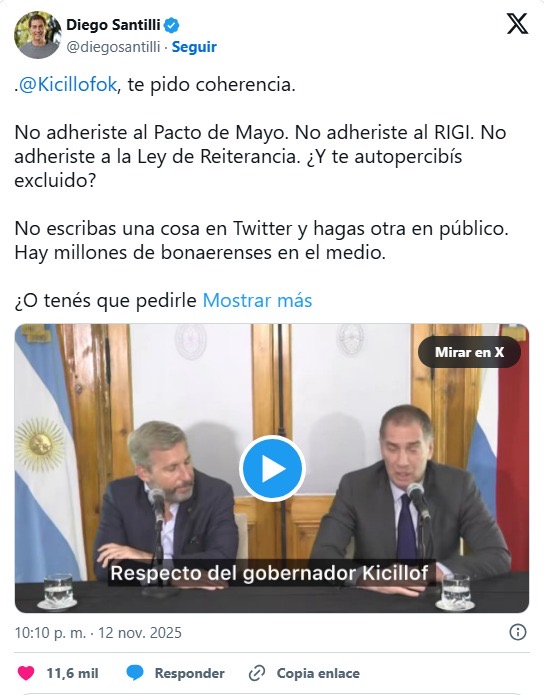The image size is (544, 695).
Task: Open the X logo link
Action: click(x=517, y=23)
